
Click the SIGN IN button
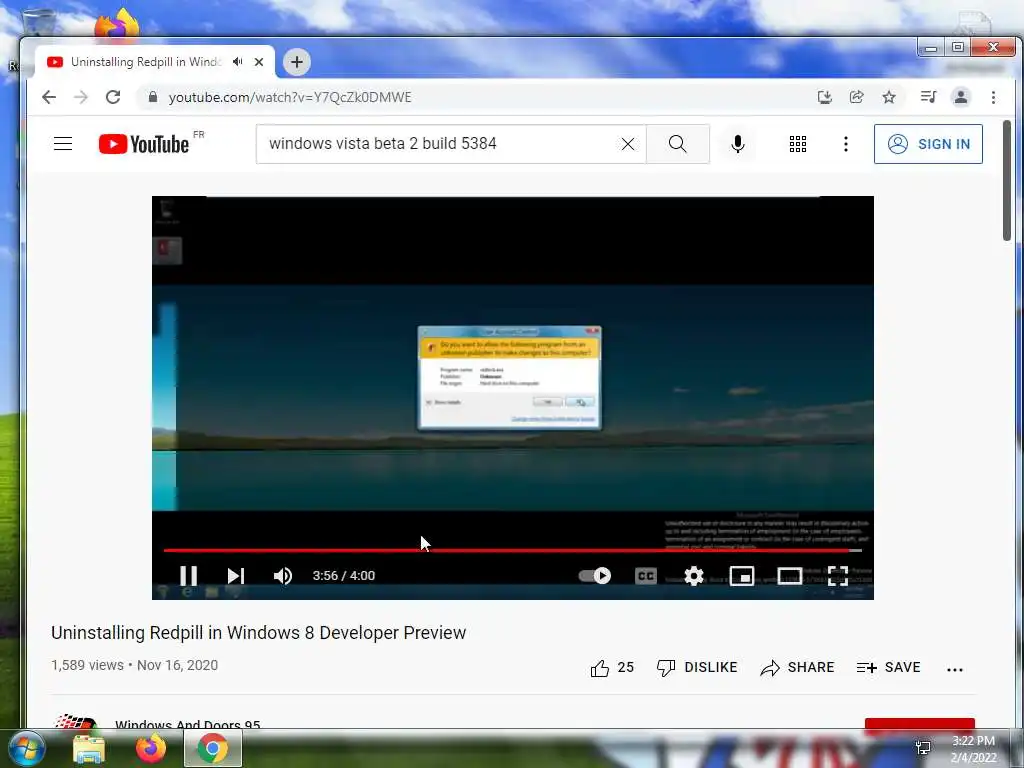[x=928, y=144]
